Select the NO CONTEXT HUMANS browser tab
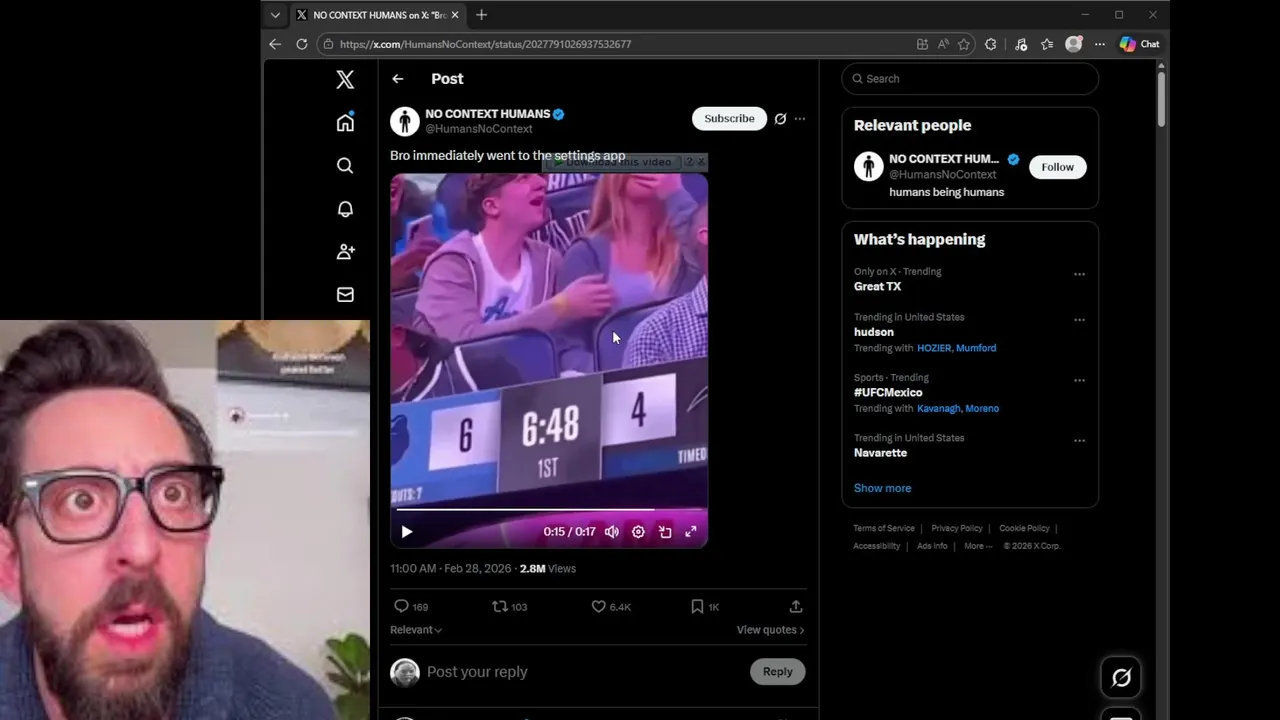 378,15
